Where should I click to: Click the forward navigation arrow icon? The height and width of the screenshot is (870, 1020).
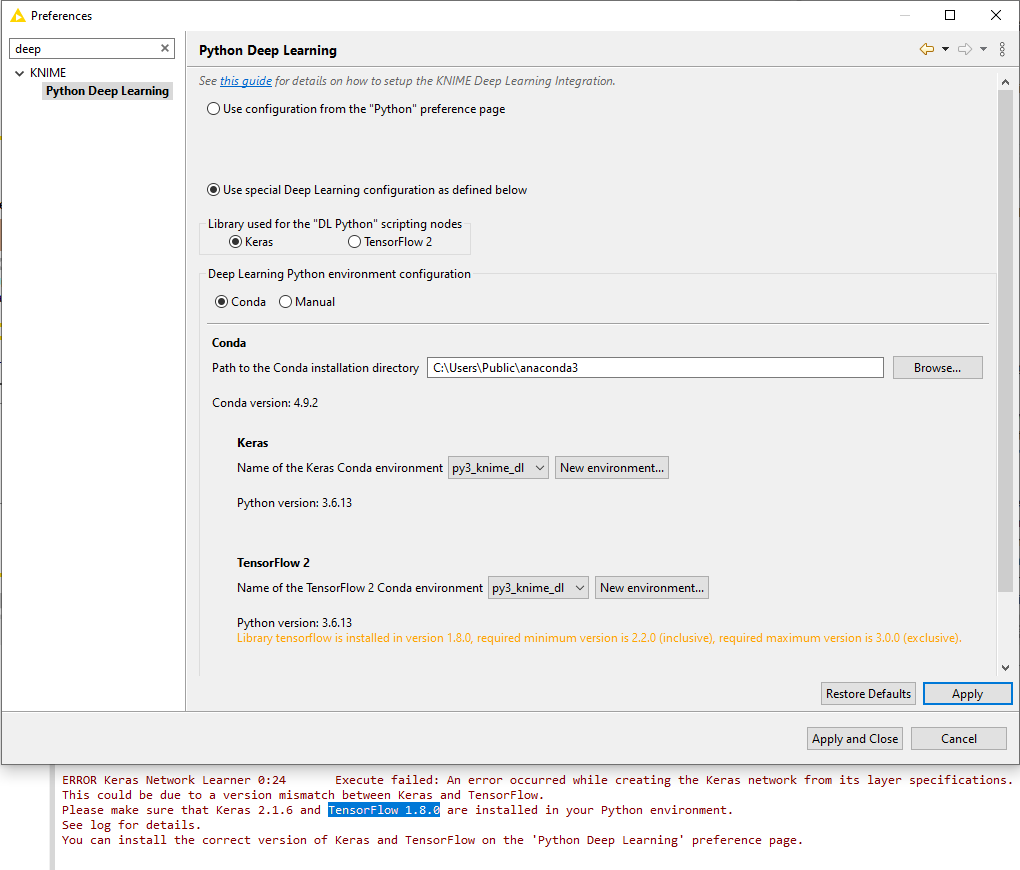[x=964, y=49]
